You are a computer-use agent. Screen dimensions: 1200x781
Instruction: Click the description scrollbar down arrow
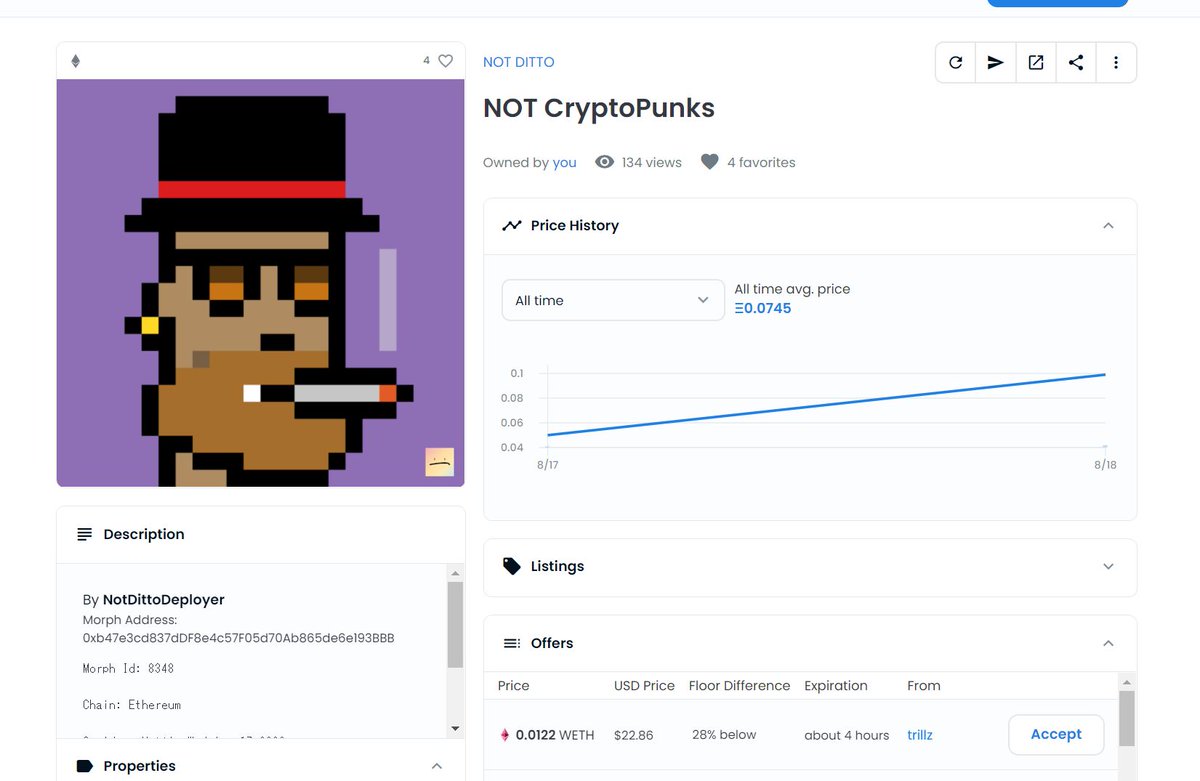tap(455, 729)
